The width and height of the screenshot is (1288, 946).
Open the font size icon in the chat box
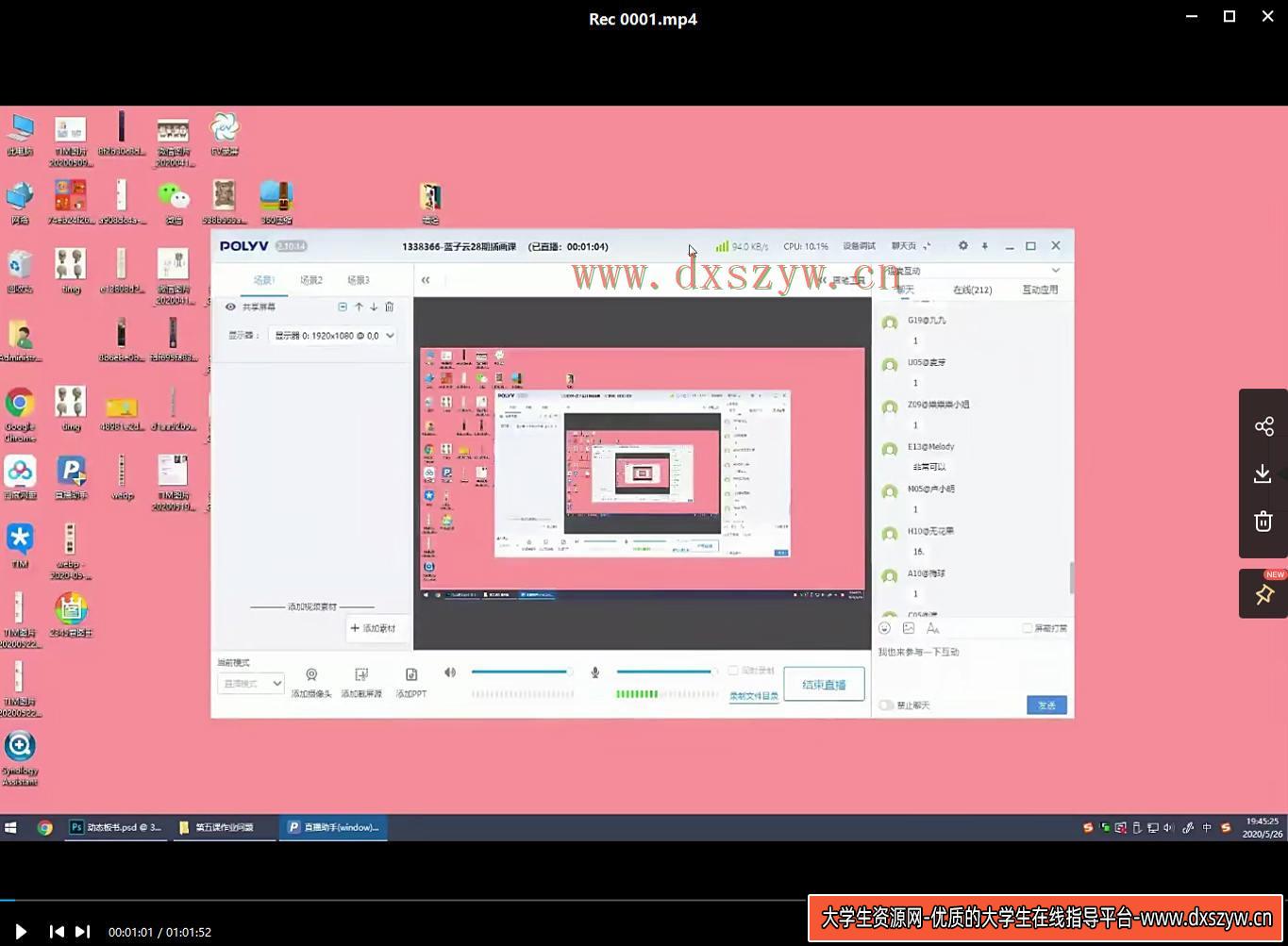932,628
